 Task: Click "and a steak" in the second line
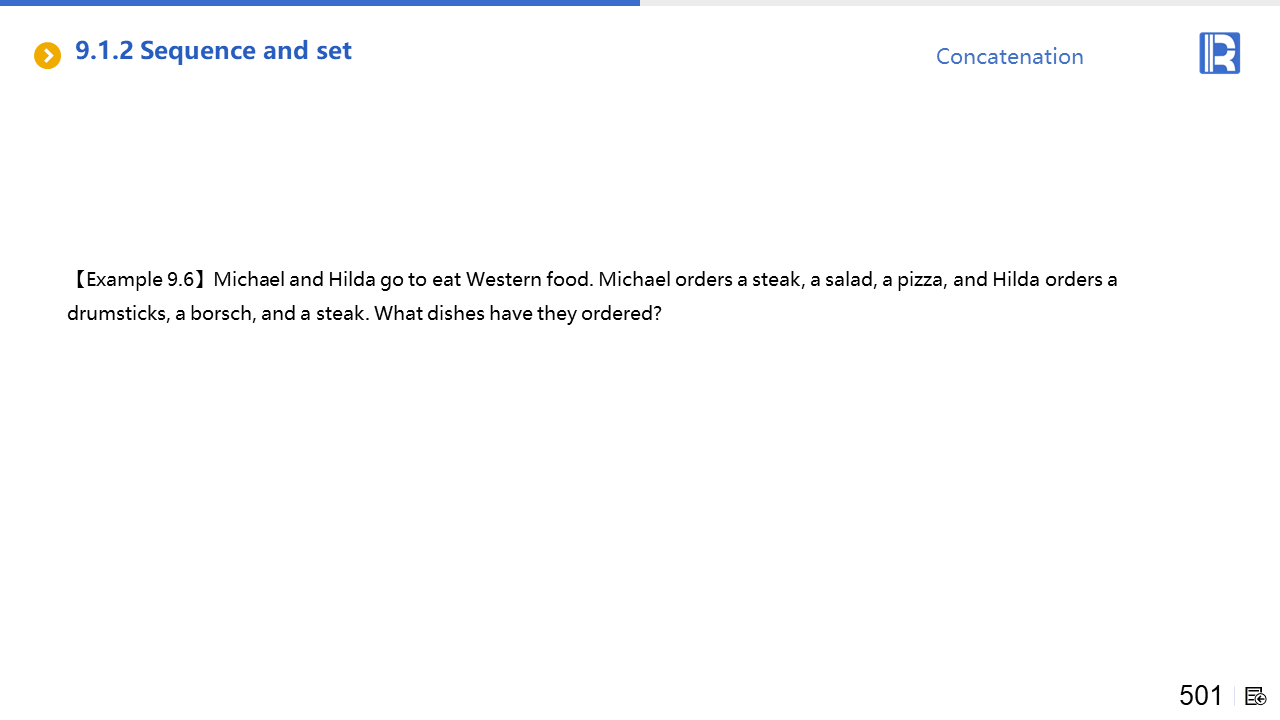(x=313, y=313)
